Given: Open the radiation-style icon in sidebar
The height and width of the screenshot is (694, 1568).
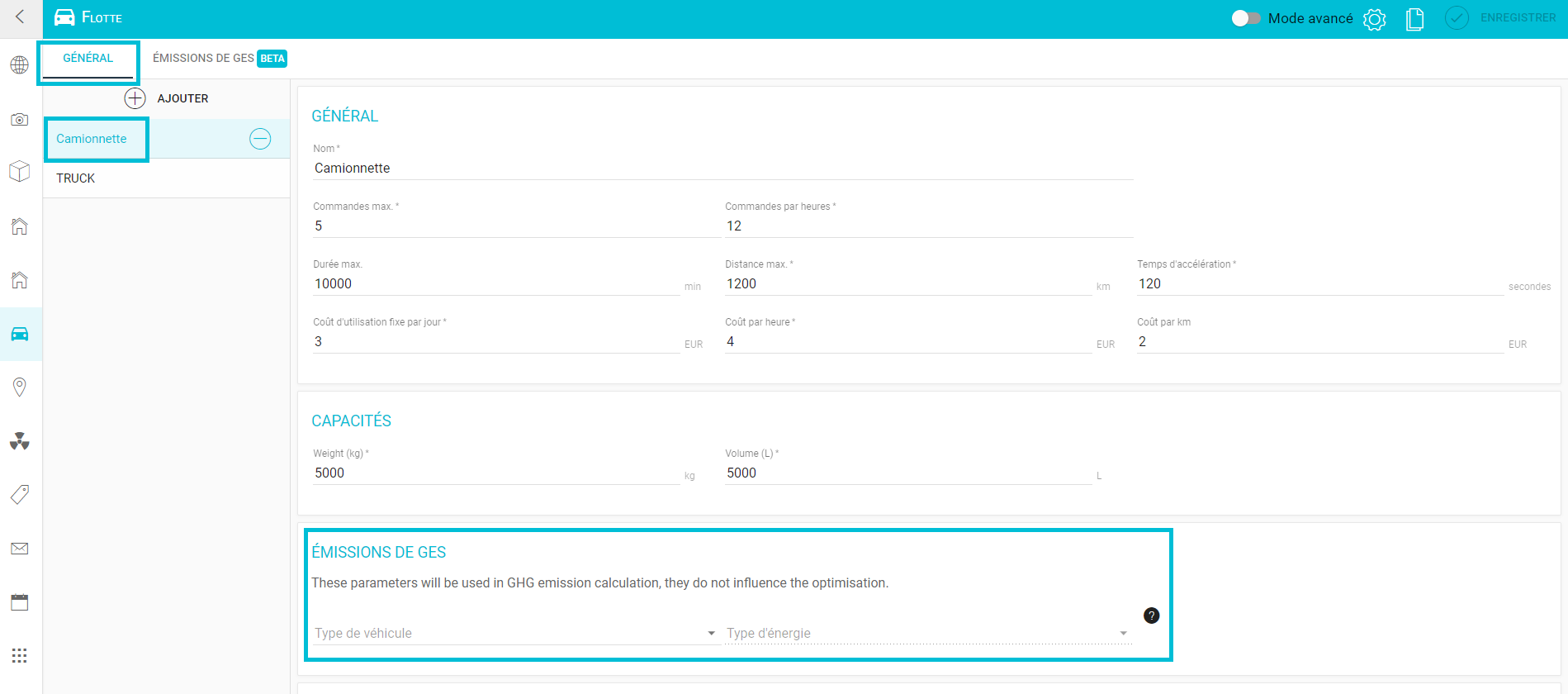Looking at the screenshot, I should pos(20,441).
